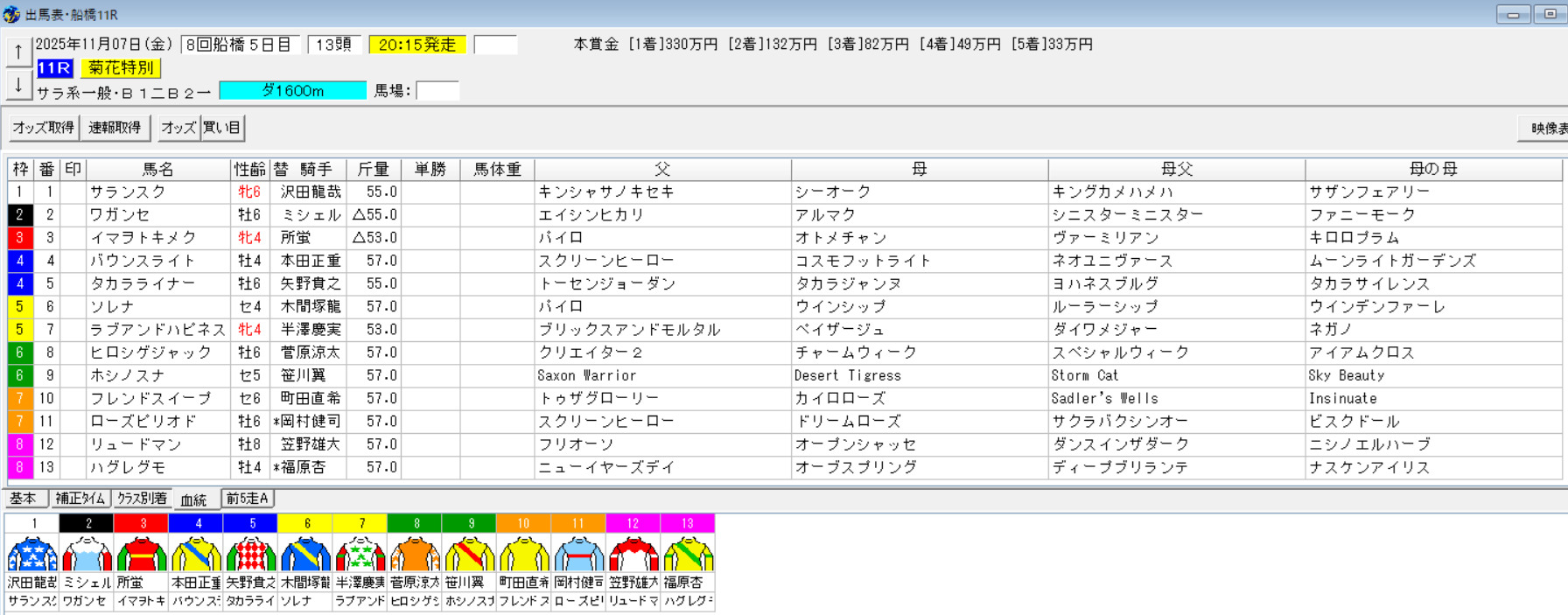Viewport: 1568px width, 615px height.
Task: Select jockey silk icon number 2 ミシェル
Action: point(87,555)
